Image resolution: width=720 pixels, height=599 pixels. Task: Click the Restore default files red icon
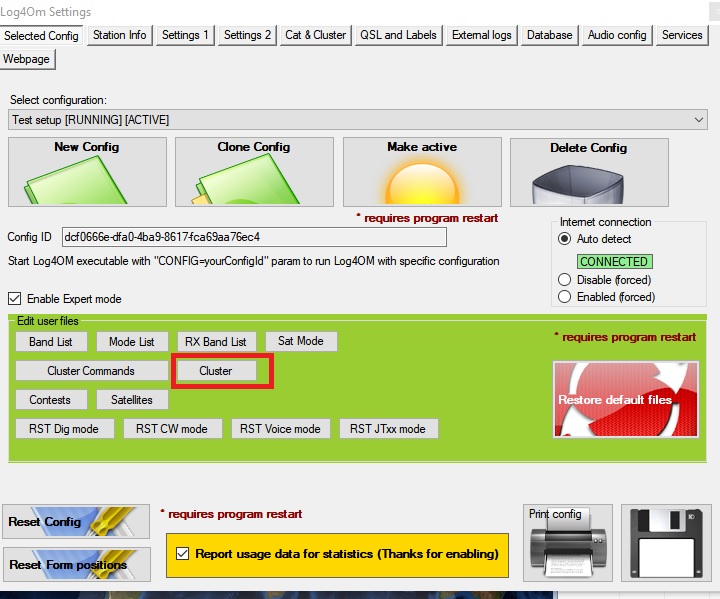[x=625, y=399]
